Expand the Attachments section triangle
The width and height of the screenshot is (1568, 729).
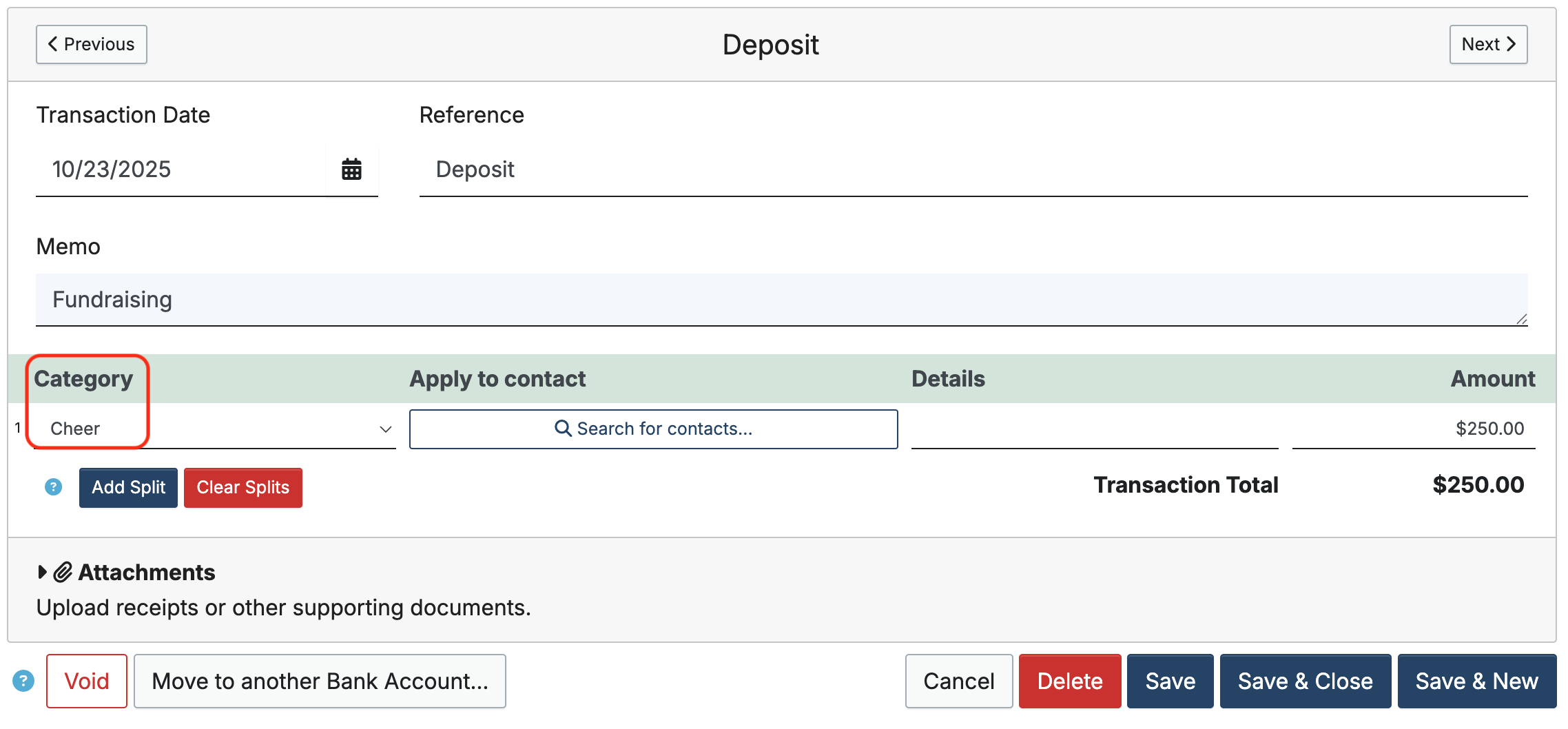(42, 572)
